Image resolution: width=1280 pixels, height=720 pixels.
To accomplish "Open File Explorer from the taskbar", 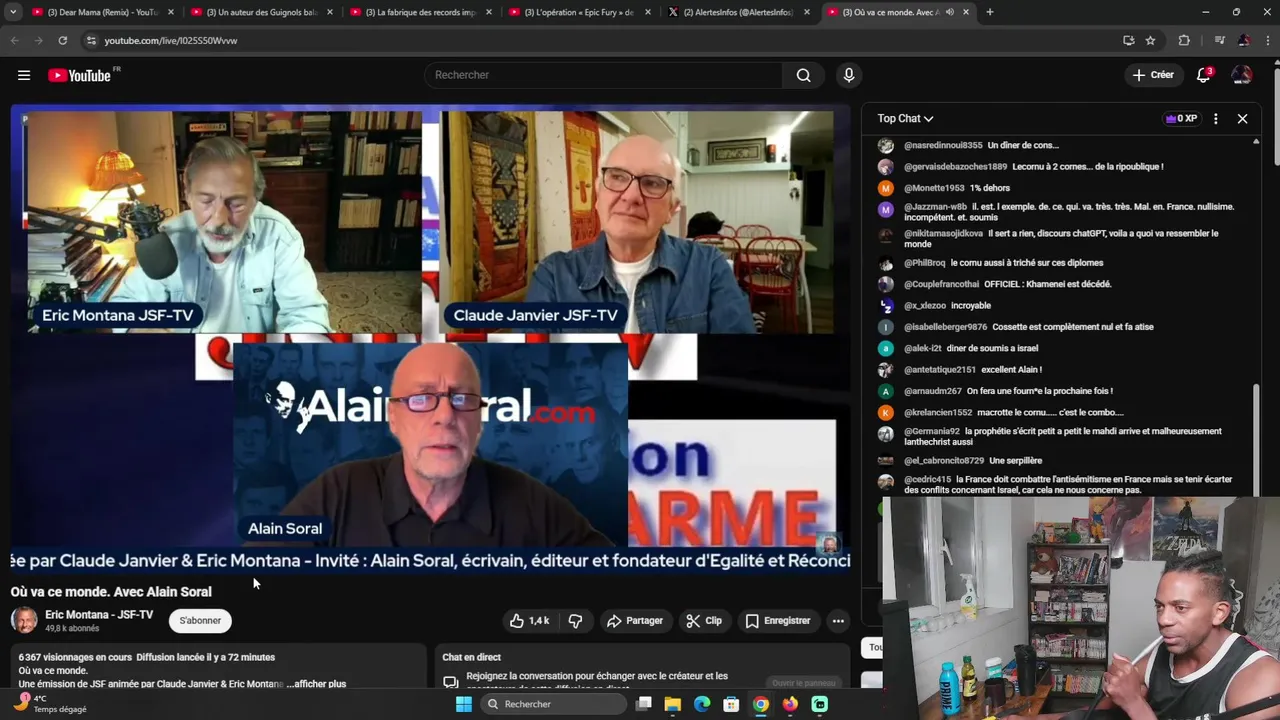I will [673, 704].
